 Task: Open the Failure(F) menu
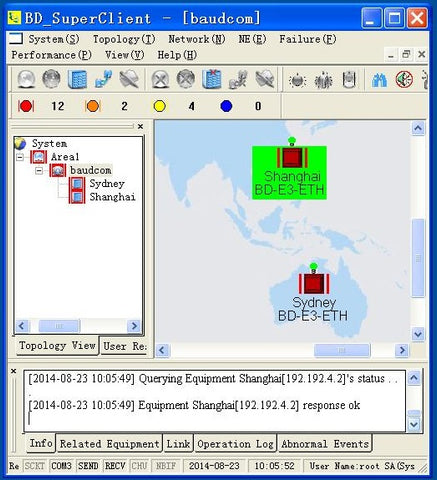308,39
